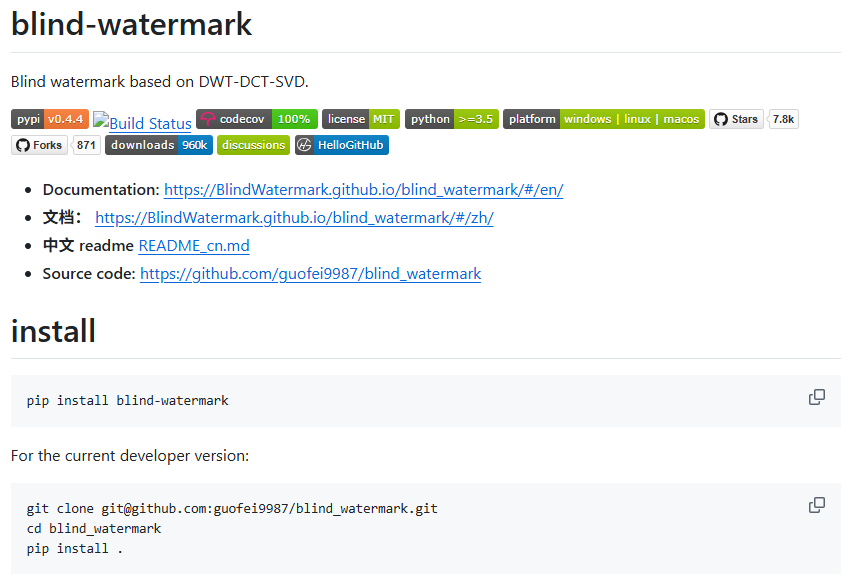This screenshot has width=852, height=582.
Task: Open the 871 forks count
Action: [x=86, y=145]
